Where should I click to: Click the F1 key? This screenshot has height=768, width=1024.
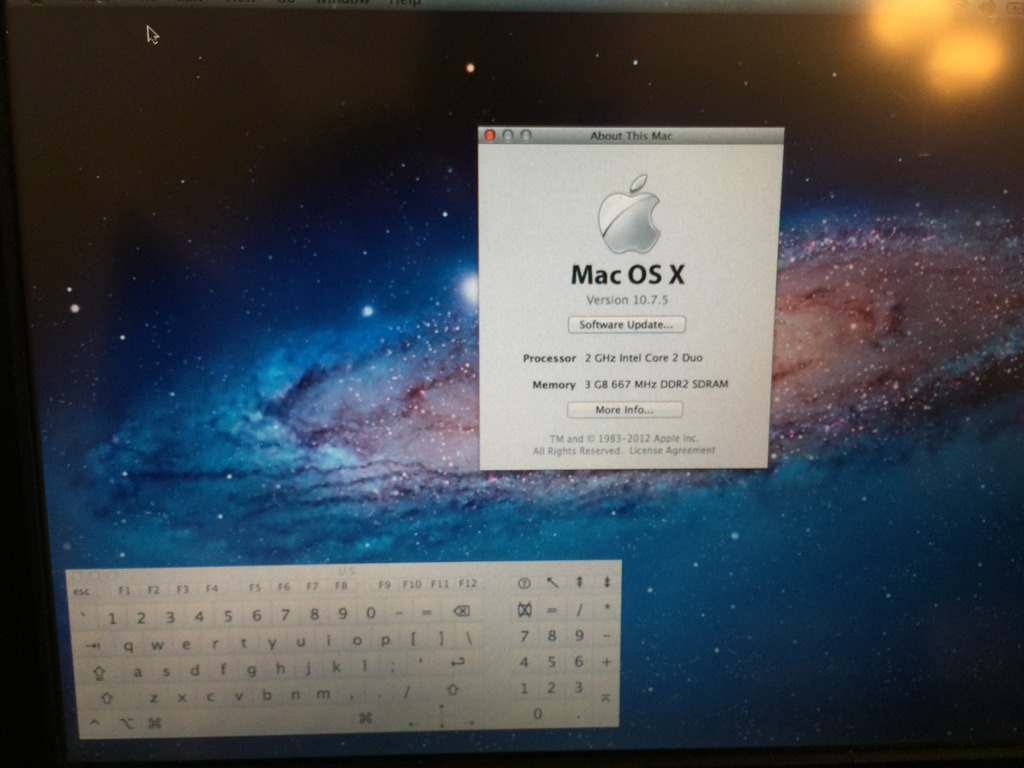point(125,590)
